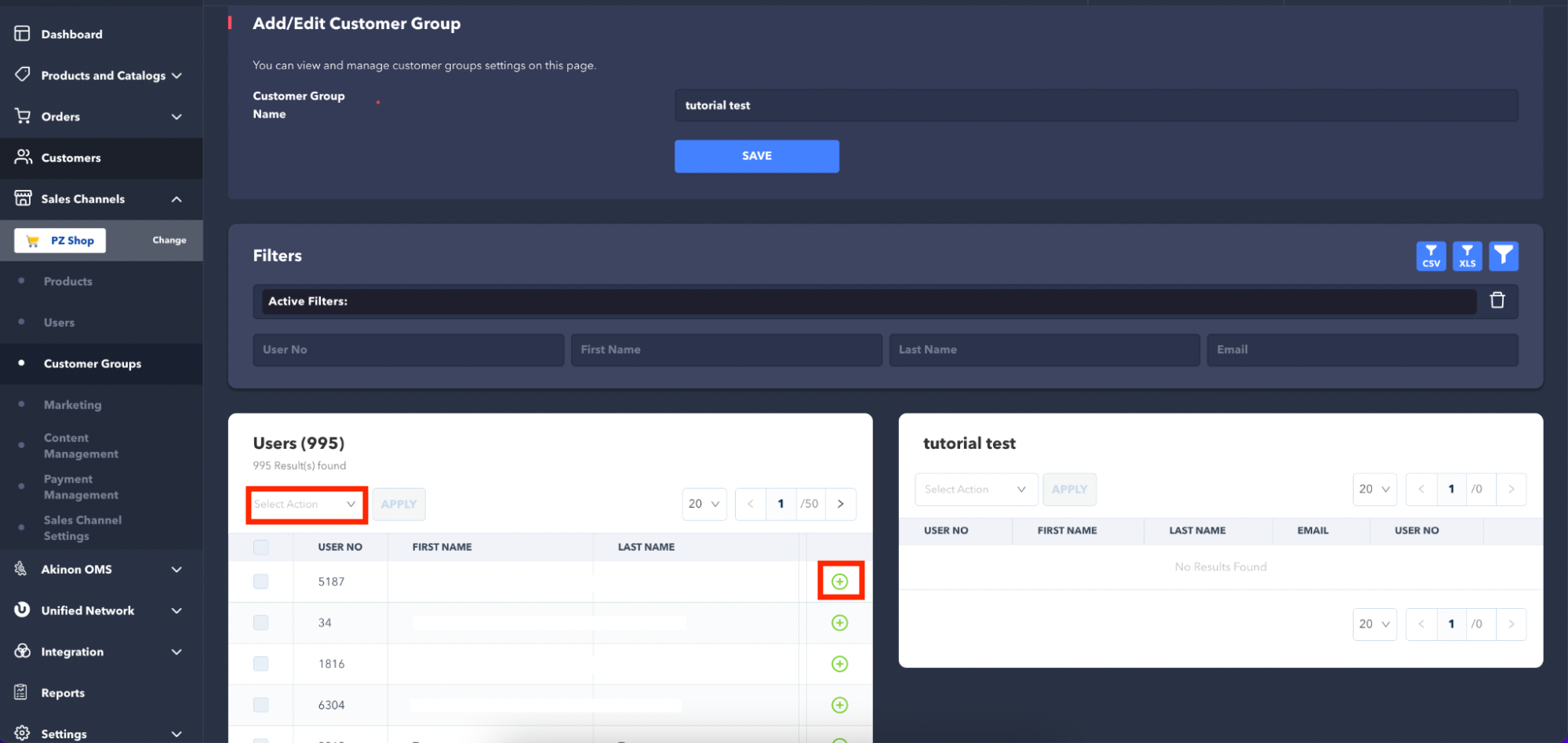Open the Customer Groups sidebar item
The height and width of the screenshot is (743, 1568).
coord(93,364)
